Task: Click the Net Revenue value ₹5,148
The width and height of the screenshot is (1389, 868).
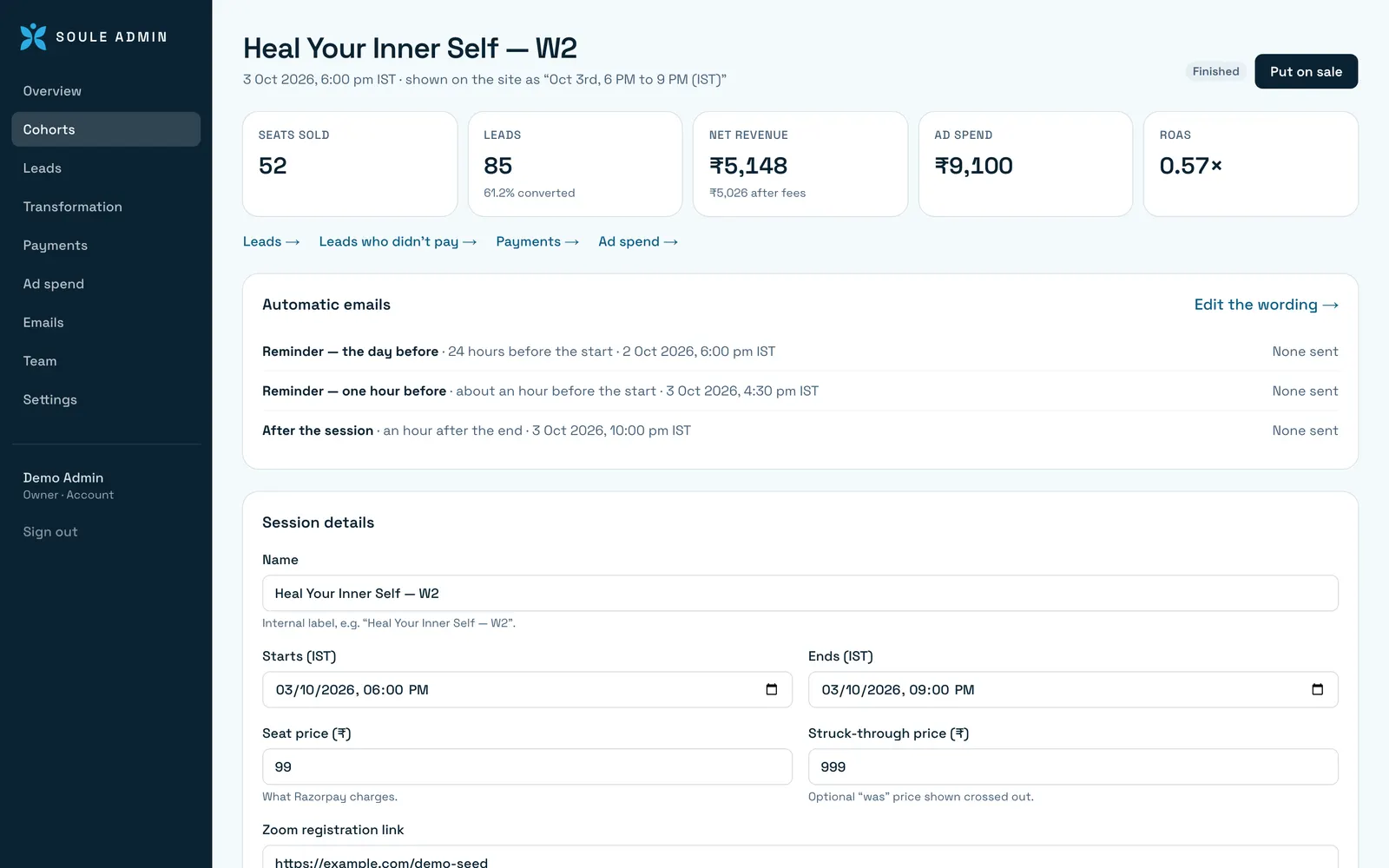Action: pos(748,166)
